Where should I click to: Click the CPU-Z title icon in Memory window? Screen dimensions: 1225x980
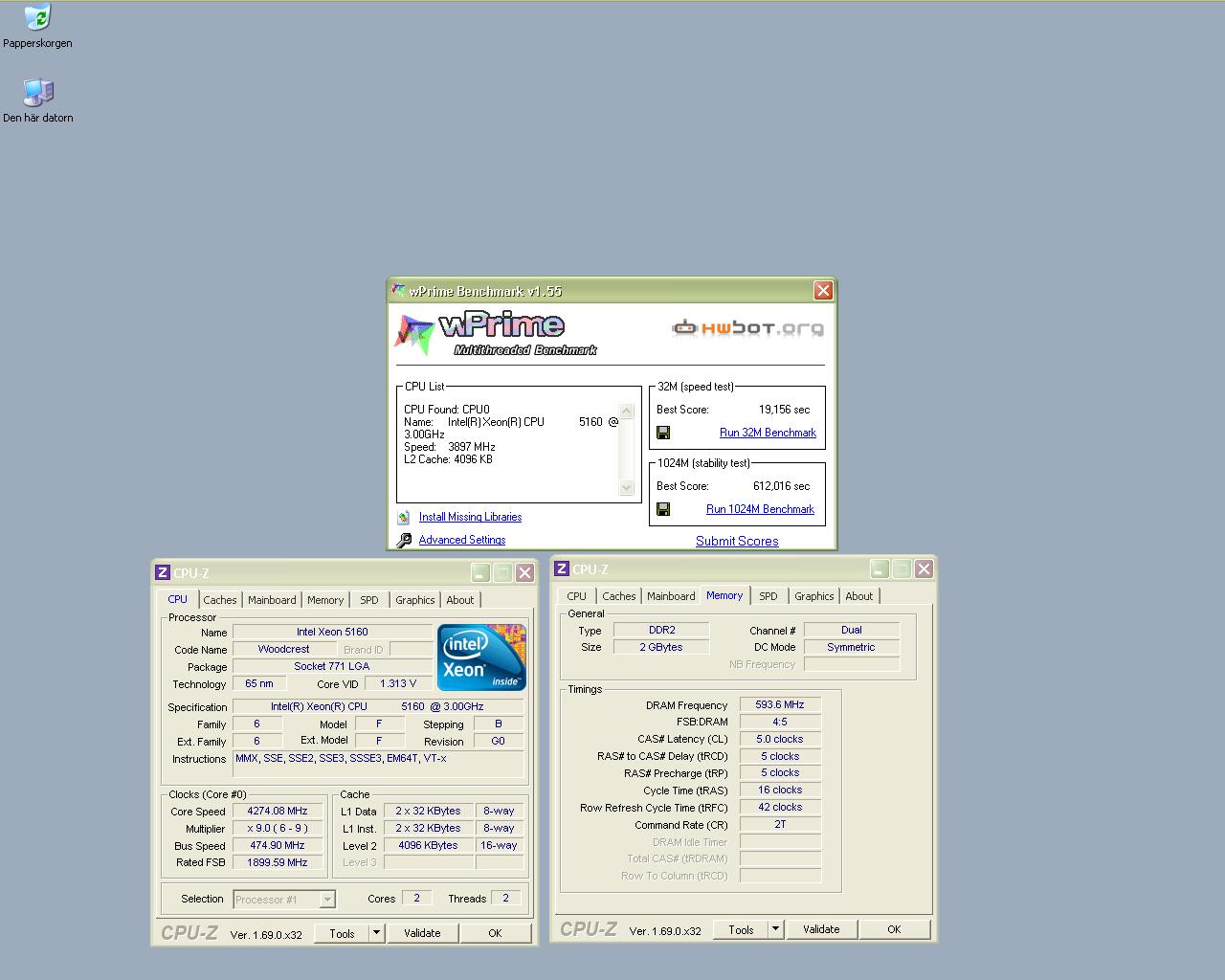point(562,568)
